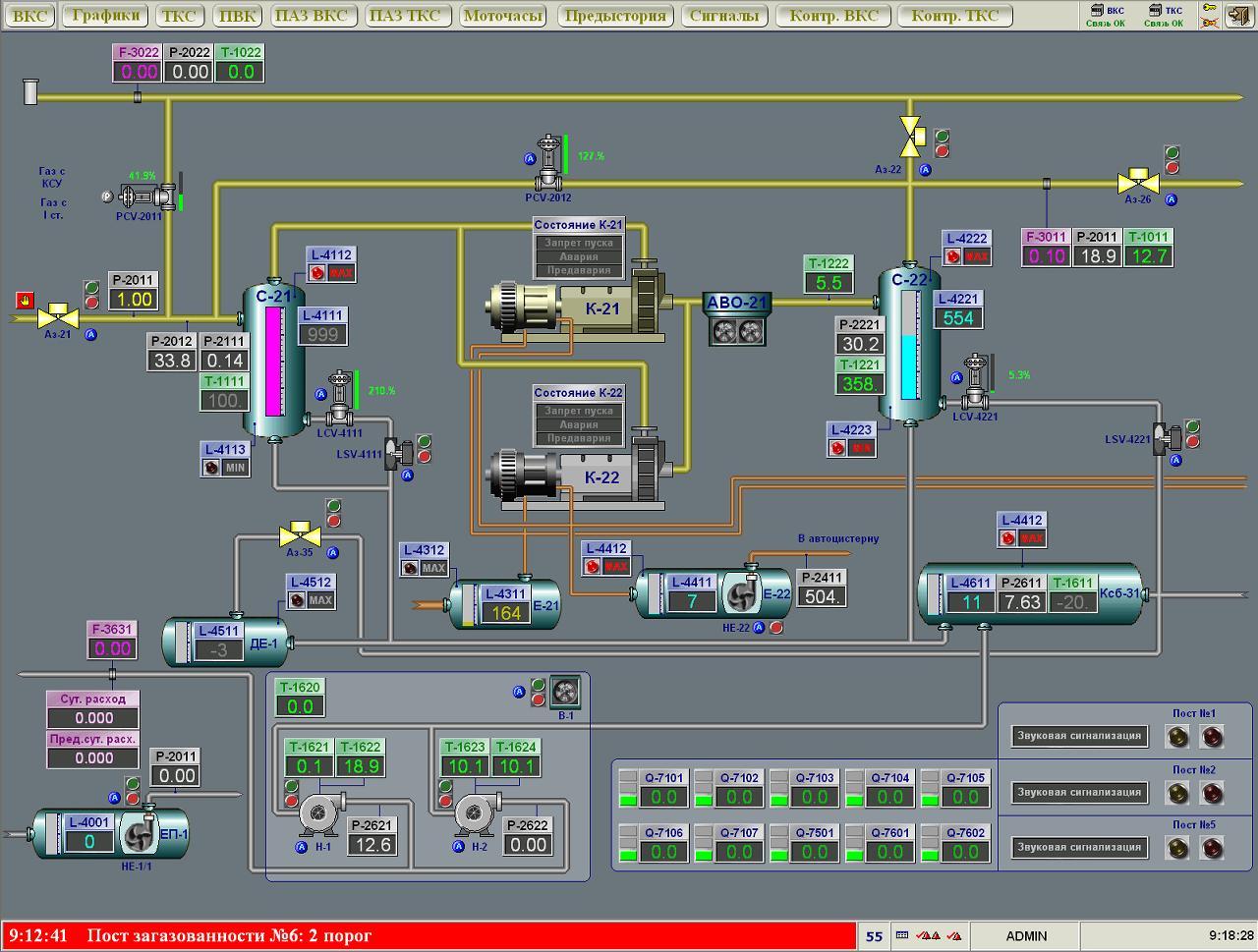The width and height of the screenshot is (1258, 952).
Task: Open the Графики tab
Action: click(x=106, y=16)
